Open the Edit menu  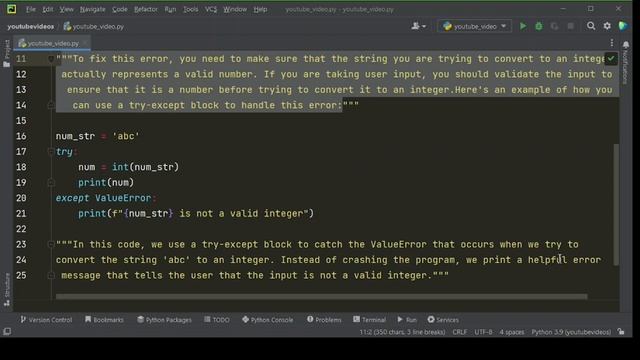pos(47,9)
